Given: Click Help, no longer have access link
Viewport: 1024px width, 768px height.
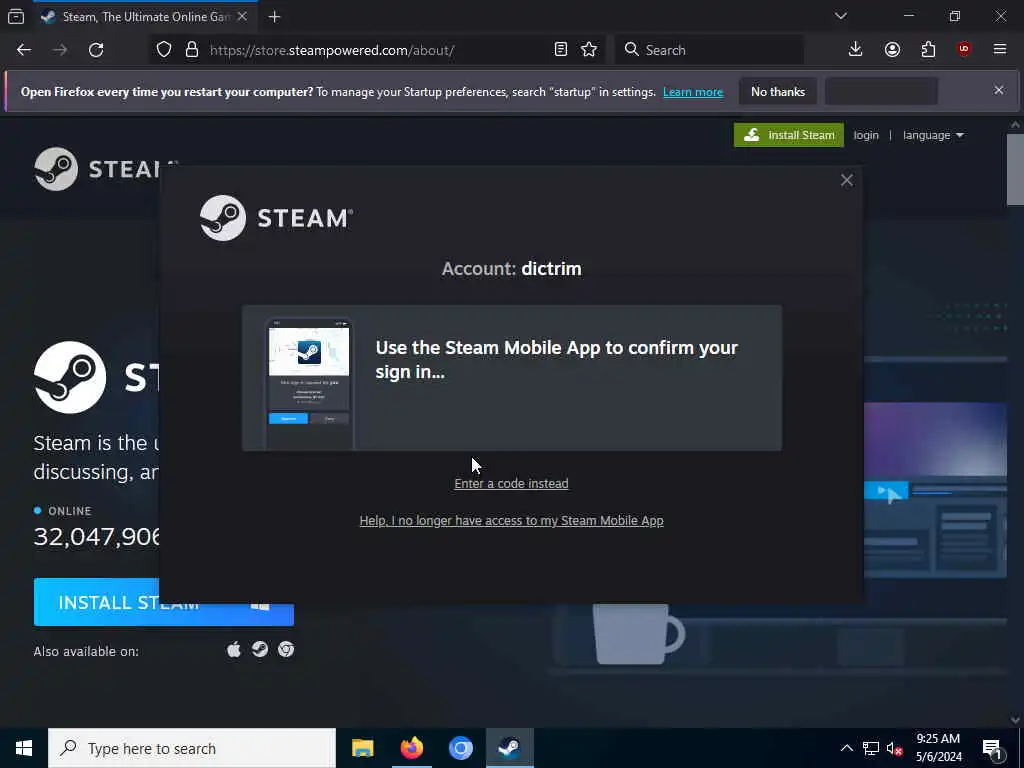Looking at the screenshot, I should tap(511, 521).
